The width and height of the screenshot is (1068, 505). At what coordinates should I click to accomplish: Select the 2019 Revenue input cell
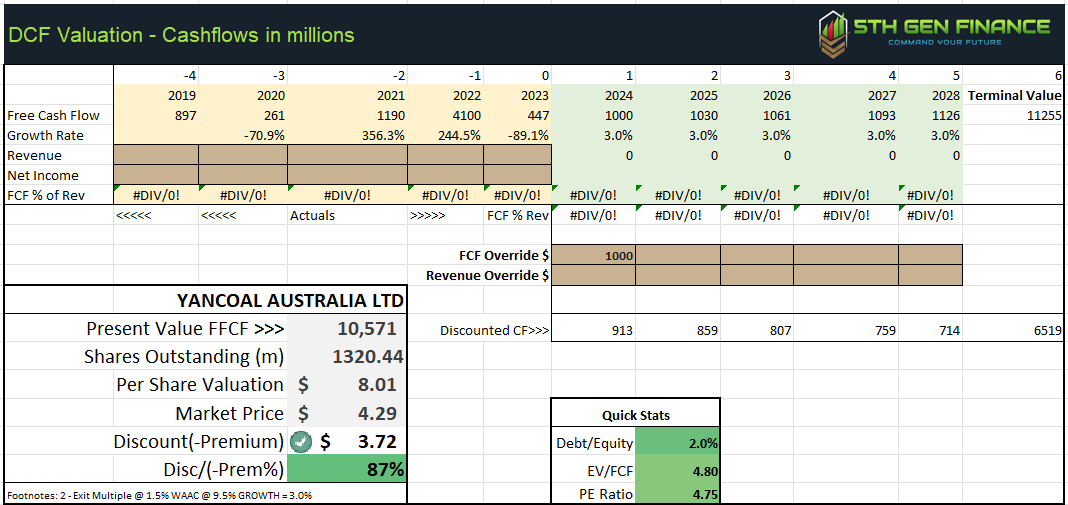(156, 155)
